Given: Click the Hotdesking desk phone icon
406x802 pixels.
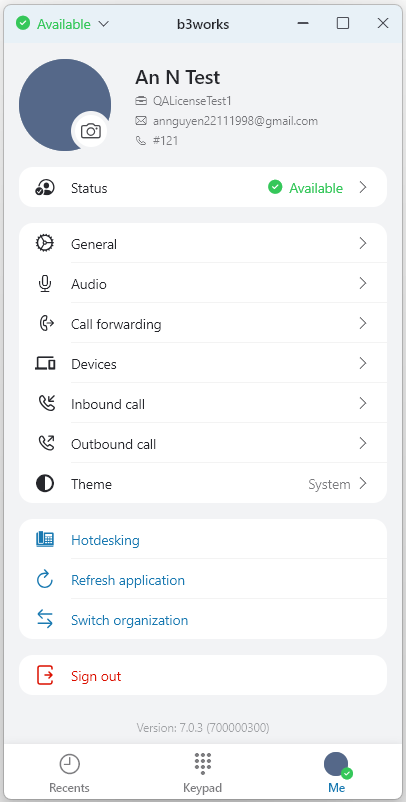Looking at the screenshot, I should tap(45, 540).
